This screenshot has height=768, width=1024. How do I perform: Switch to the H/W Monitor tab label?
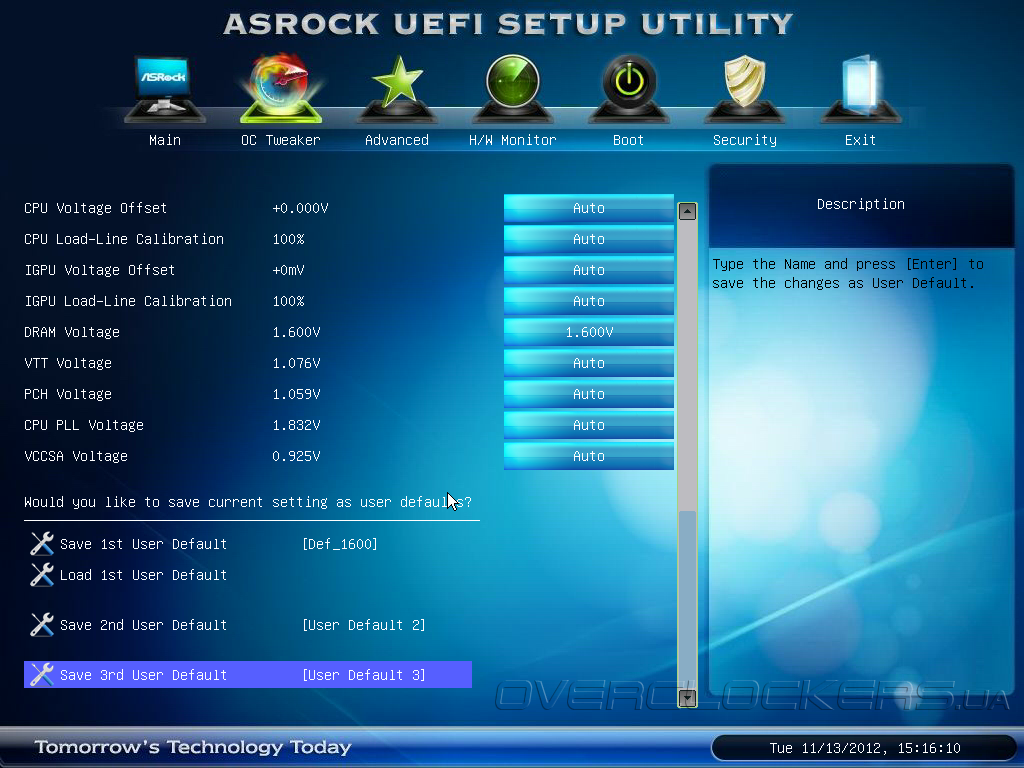513,140
